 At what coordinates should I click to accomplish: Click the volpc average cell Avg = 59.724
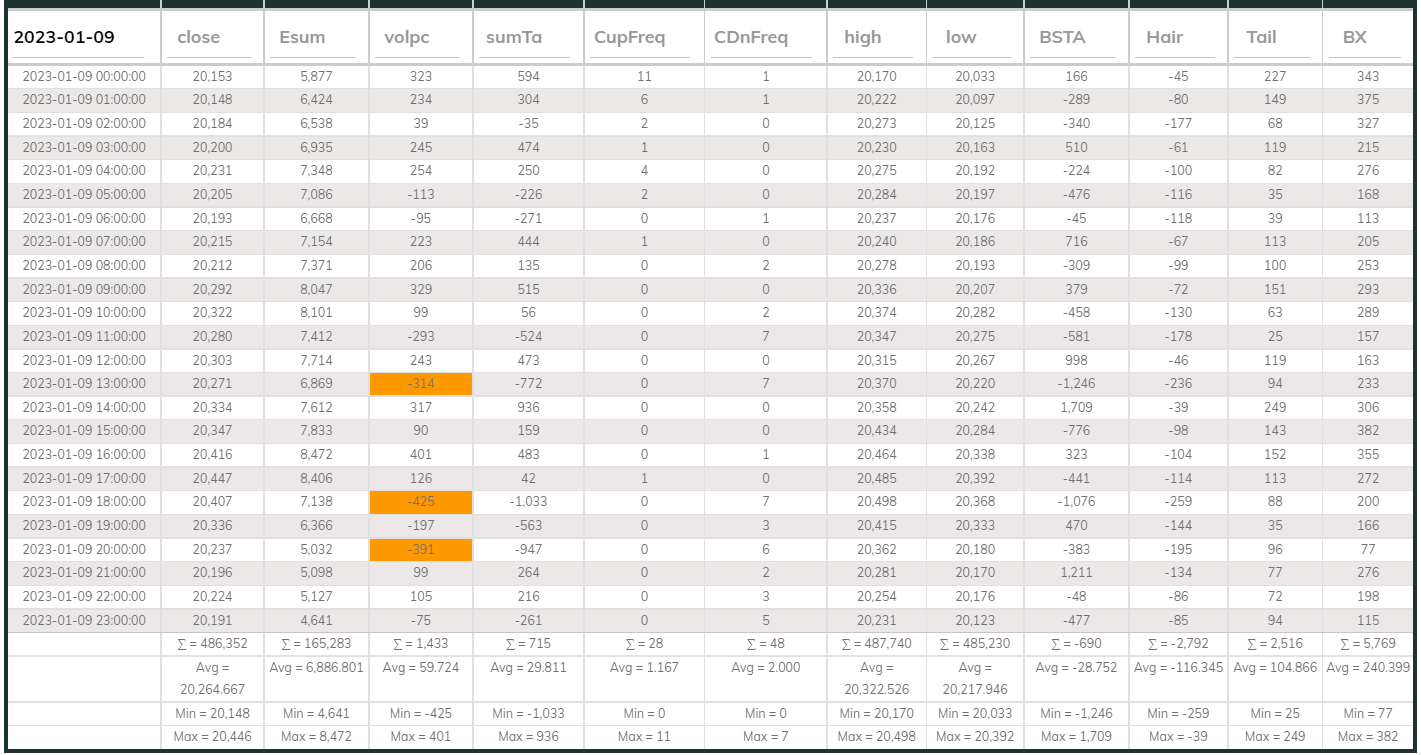tap(420, 668)
